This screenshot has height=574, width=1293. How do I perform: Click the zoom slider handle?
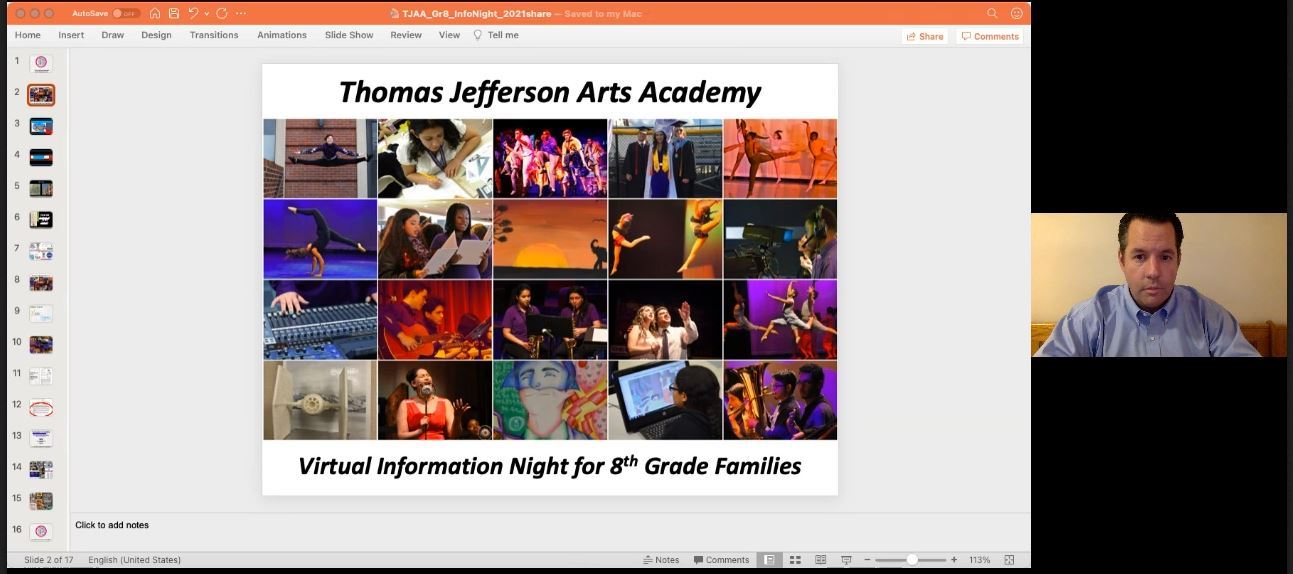pyautogui.click(x=912, y=560)
